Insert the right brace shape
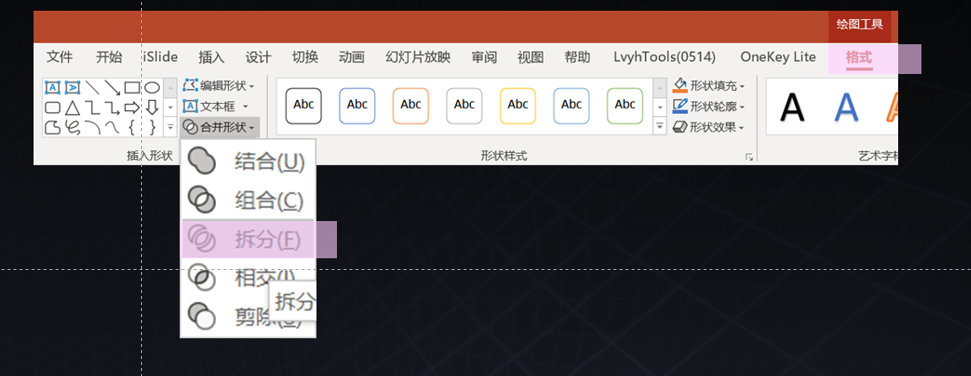This screenshot has width=971, height=376. click(152, 128)
